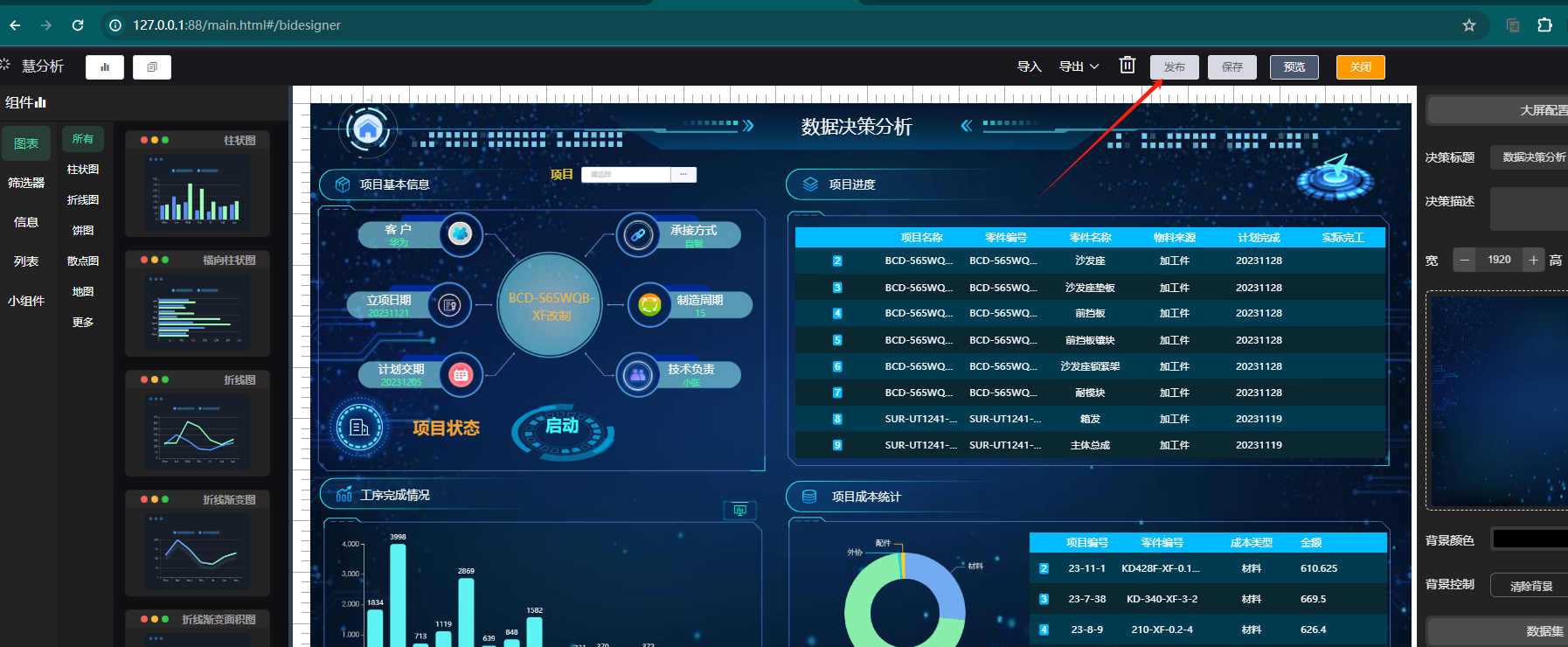
Task: Bookmark this page with star icon
Action: point(1469,25)
